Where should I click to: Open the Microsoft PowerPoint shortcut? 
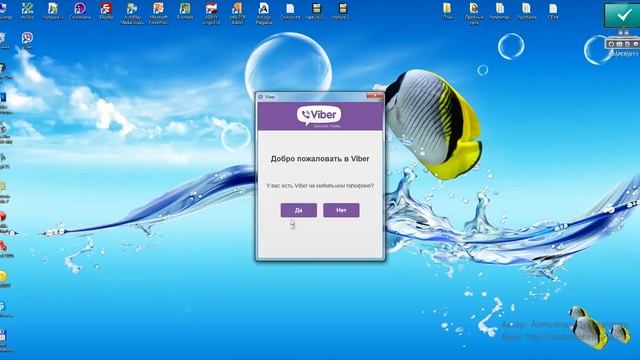click(158, 13)
